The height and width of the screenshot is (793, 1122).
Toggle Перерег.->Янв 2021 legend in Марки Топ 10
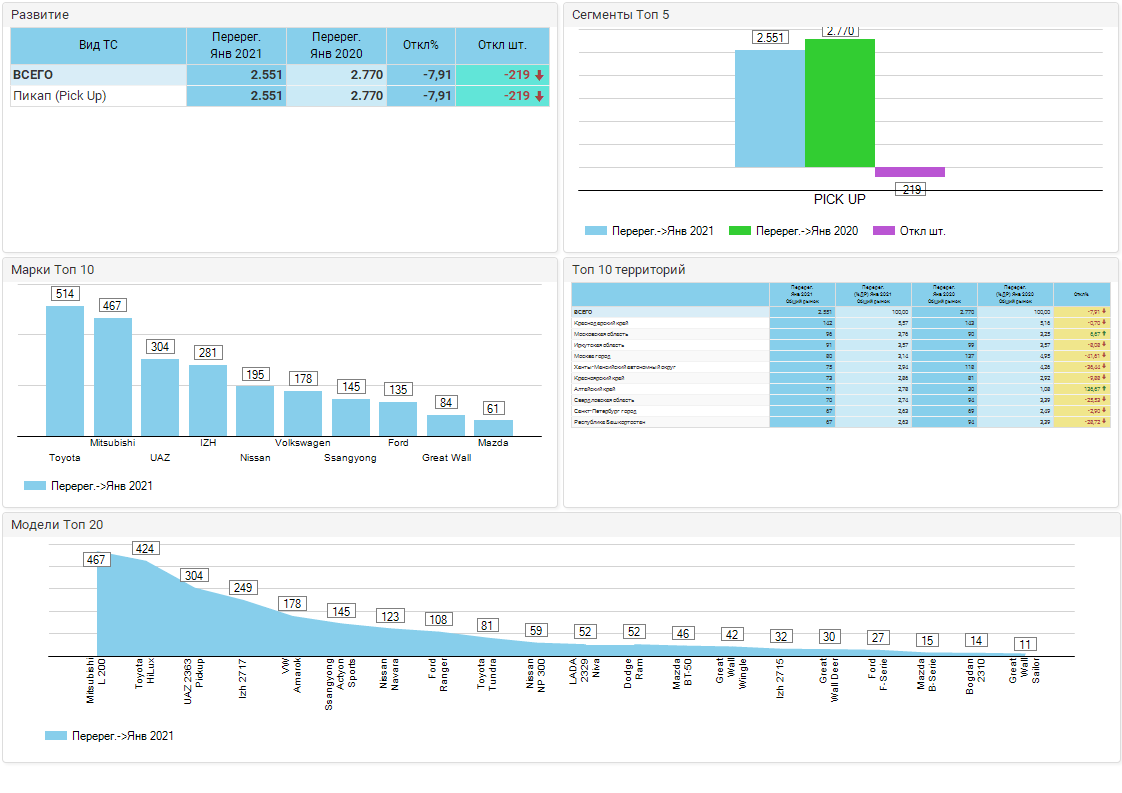coord(88,486)
